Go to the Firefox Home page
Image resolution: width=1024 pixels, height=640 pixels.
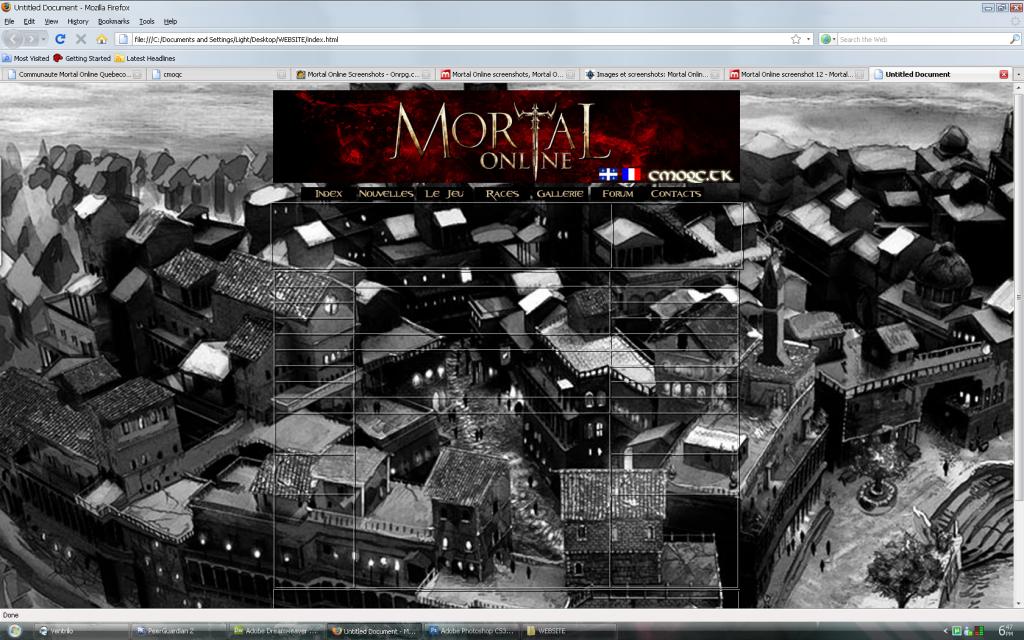(101, 39)
